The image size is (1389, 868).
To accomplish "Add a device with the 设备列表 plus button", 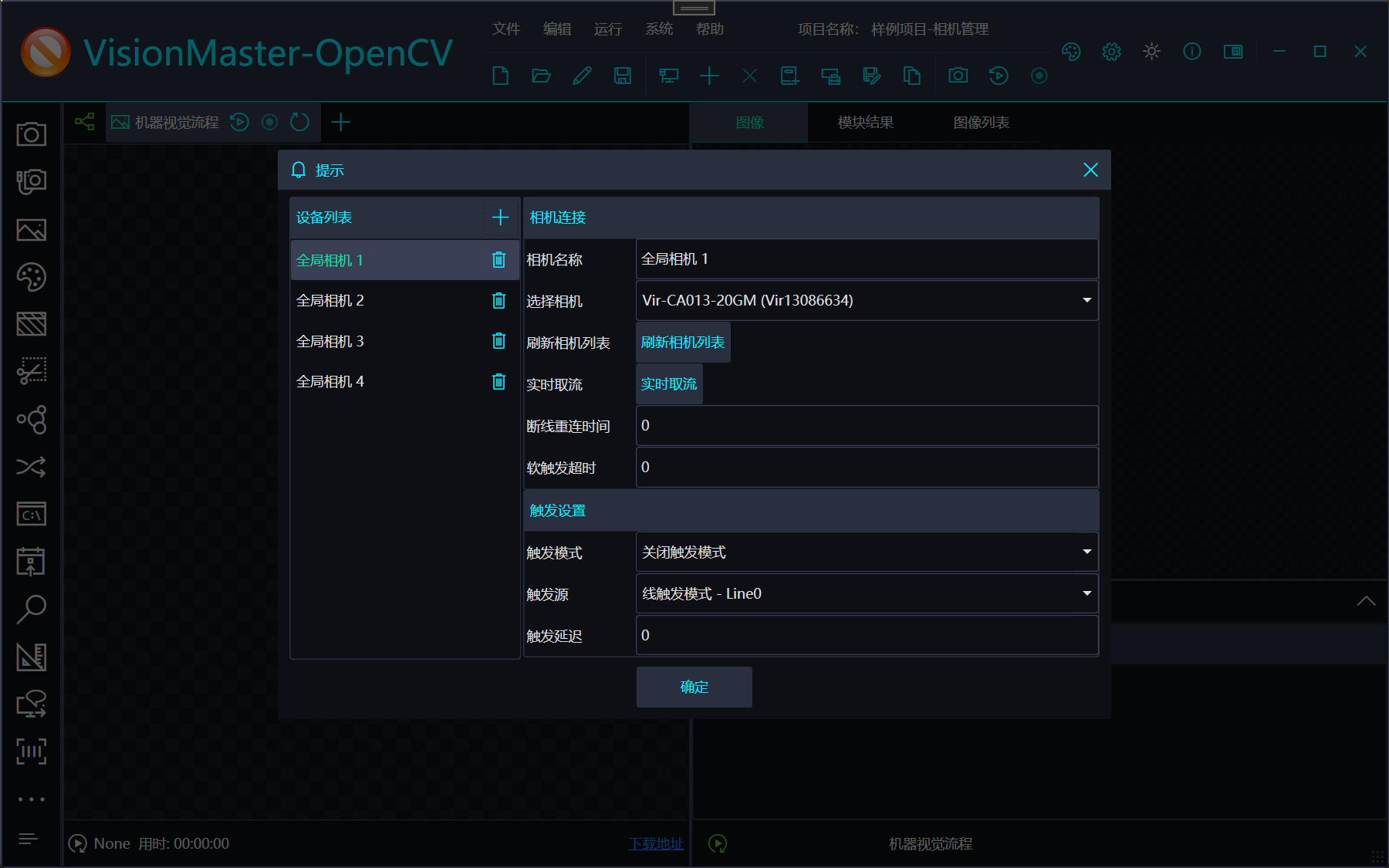I will coord(501,218).
